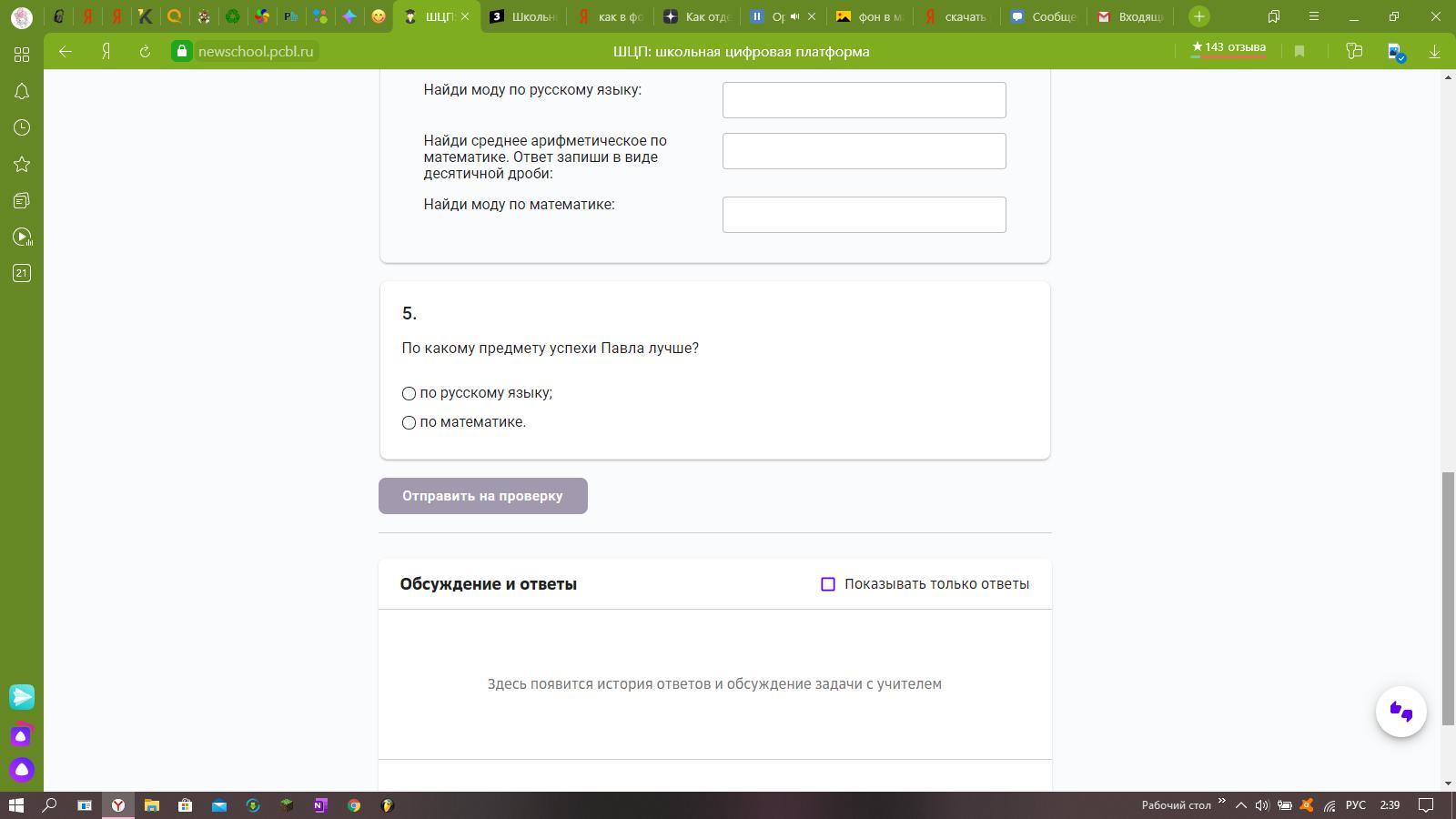Open volume control in system tray
The height and width of the screenshot is (819, 1456).
point(1262,805)
